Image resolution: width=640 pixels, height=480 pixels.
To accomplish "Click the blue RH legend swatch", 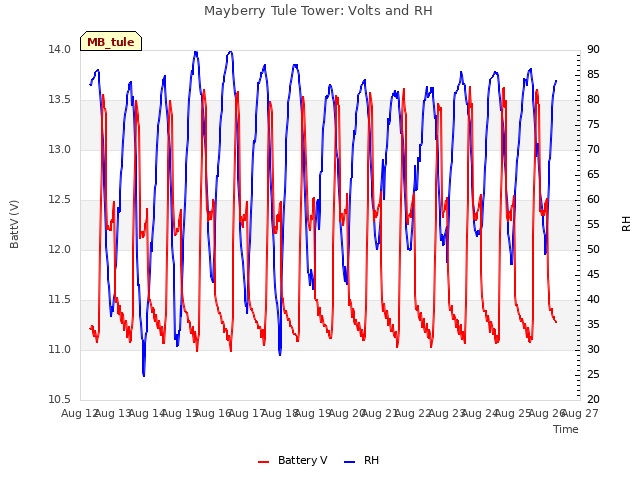I will (x=349, y=462).
